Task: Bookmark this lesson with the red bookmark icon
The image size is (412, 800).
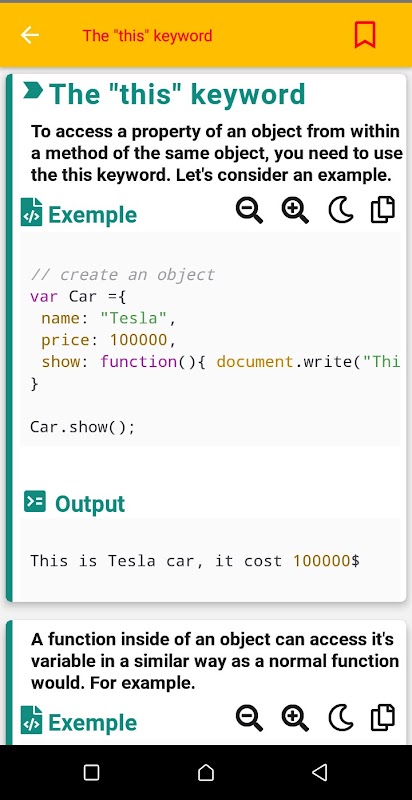Action: point(365,35)
